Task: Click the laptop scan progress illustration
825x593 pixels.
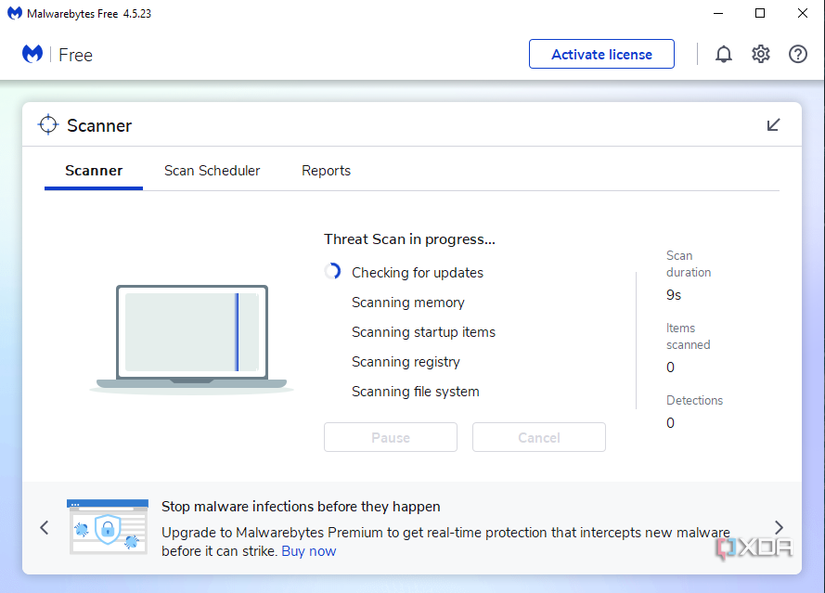Action: click(192, 338)
